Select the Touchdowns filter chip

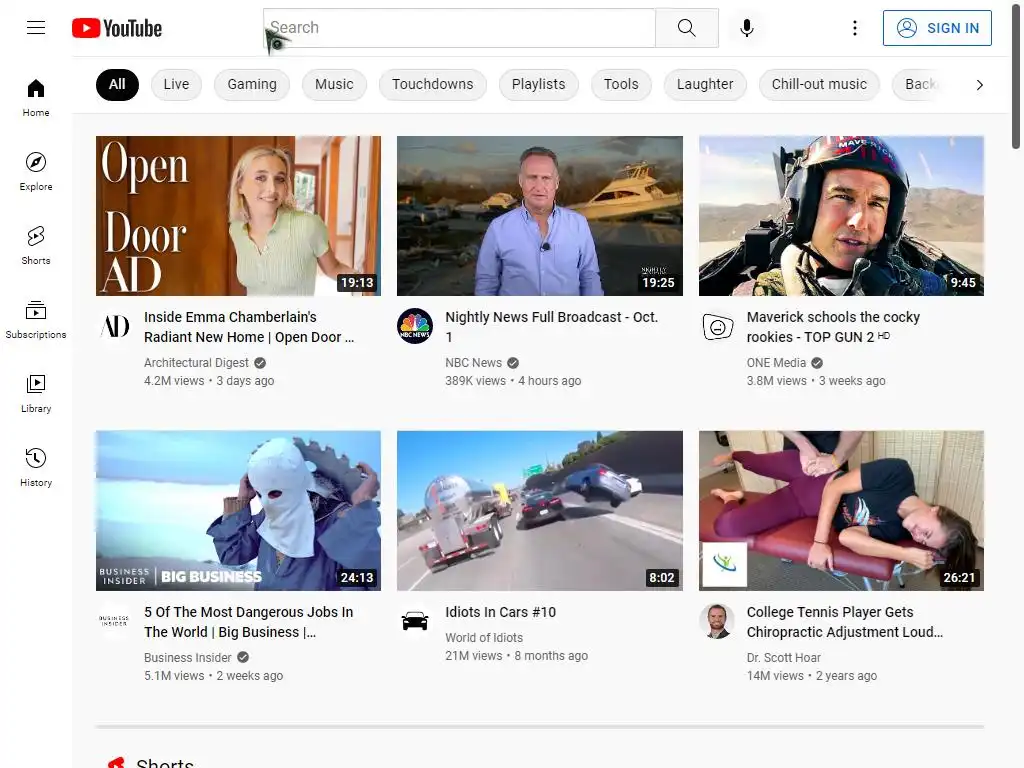432,84
